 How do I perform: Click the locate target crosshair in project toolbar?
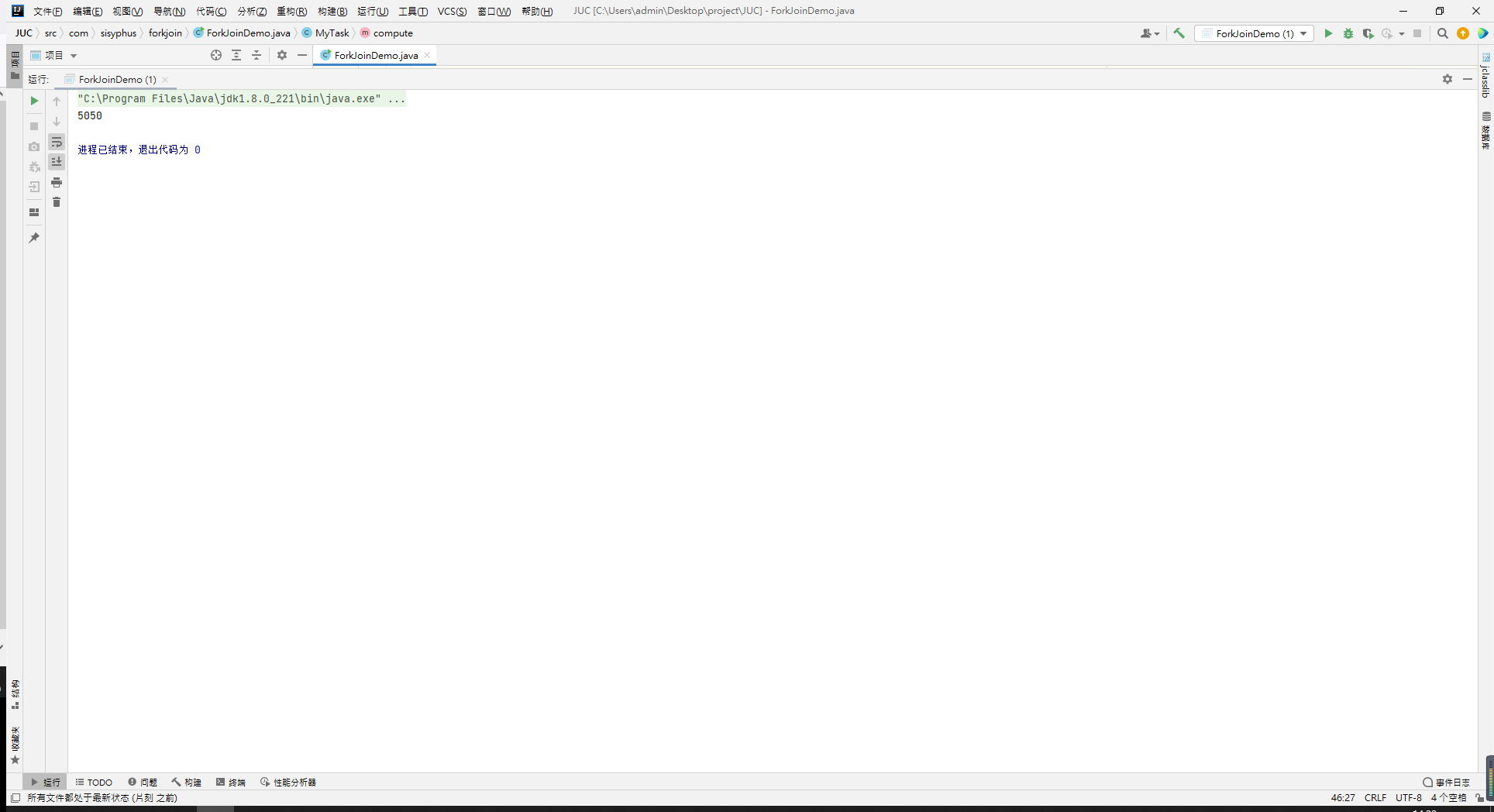pyautogui.click(x=216, y=55)
